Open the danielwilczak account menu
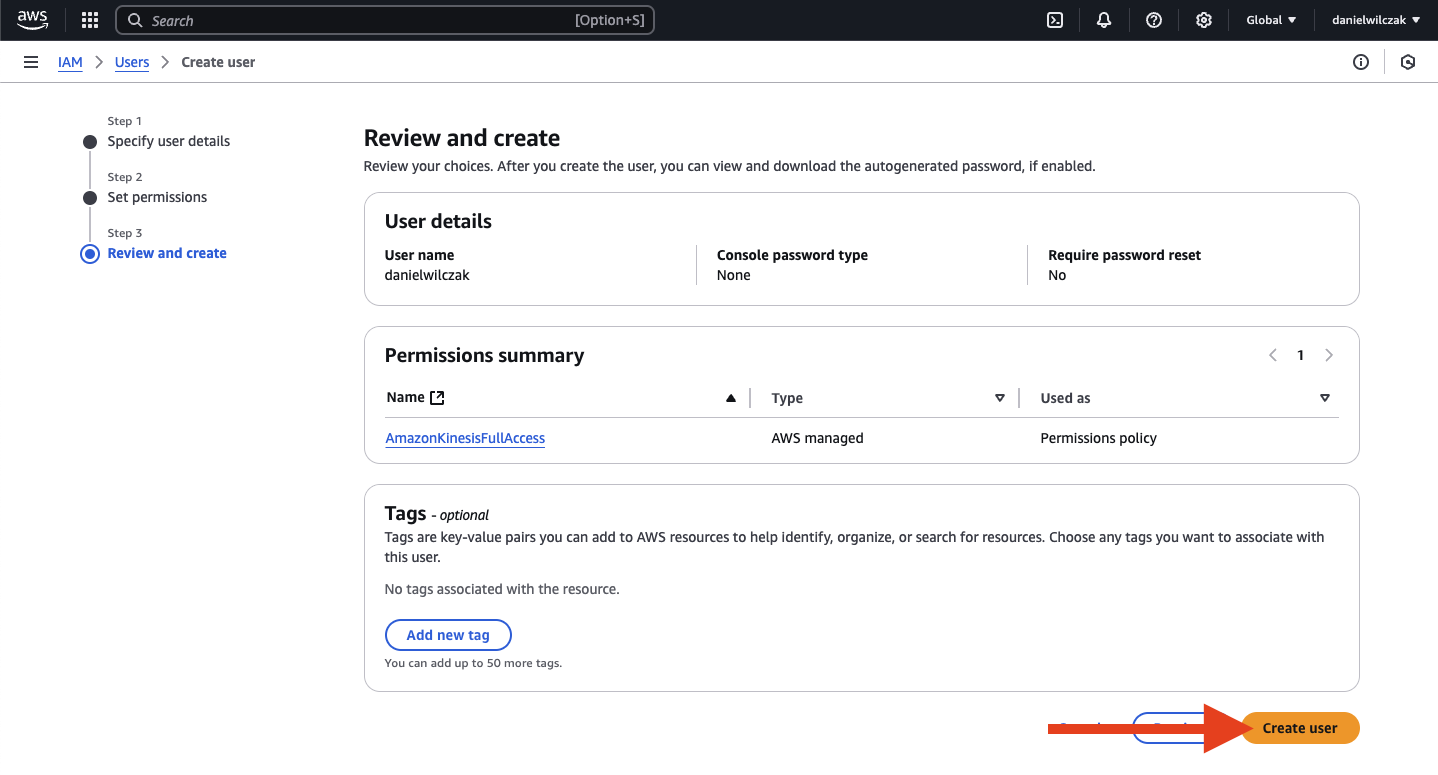This screenshot has width=1438, height=775. [x=1376, y=20]
